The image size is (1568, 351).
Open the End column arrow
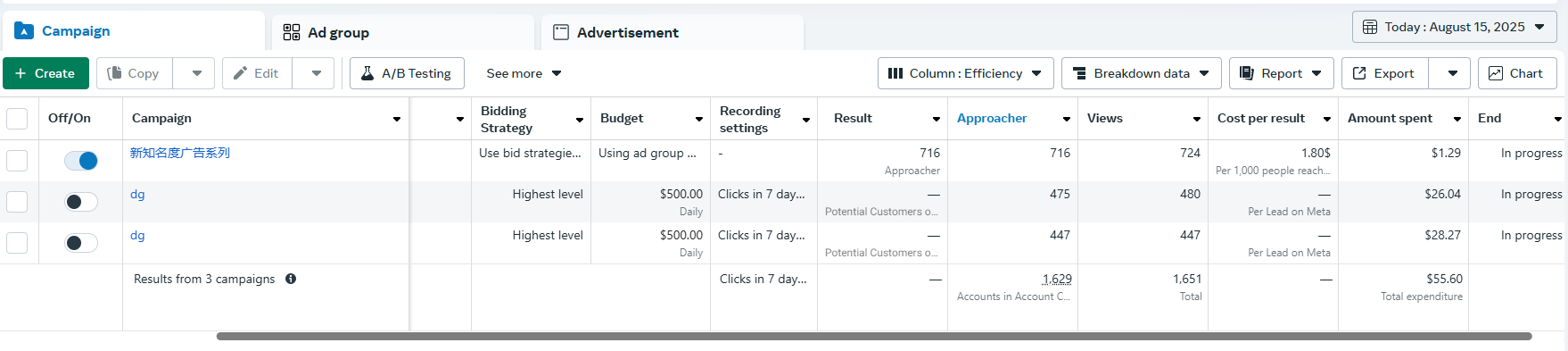tap(1558, 119)
